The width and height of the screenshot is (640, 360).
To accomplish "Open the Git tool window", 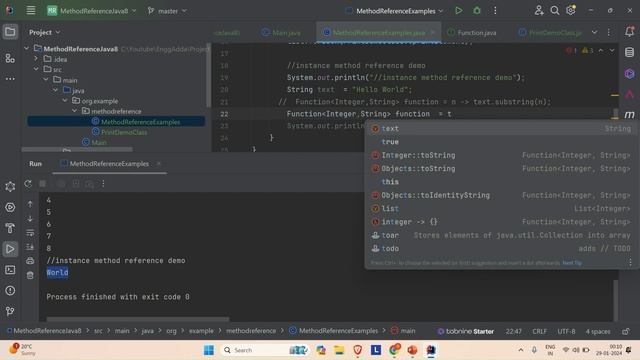I will (x=10, y=311).
